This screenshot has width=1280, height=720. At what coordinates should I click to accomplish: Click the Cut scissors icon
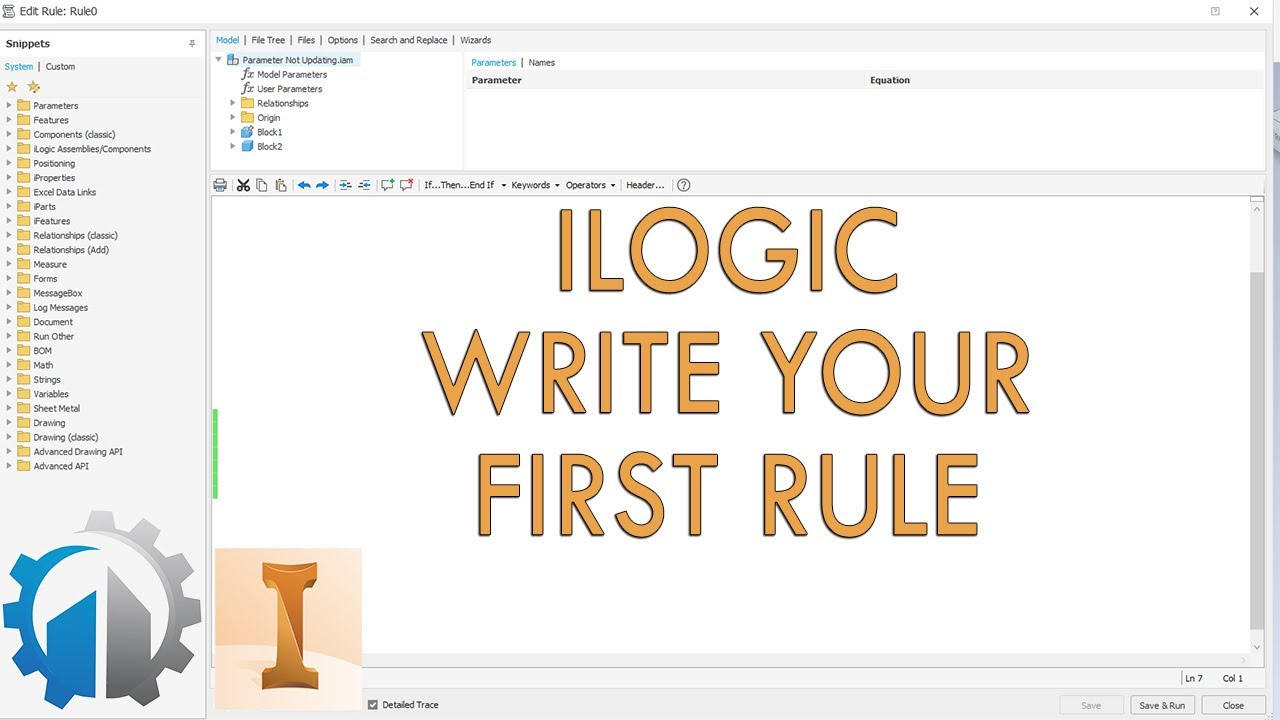(243, 185)
